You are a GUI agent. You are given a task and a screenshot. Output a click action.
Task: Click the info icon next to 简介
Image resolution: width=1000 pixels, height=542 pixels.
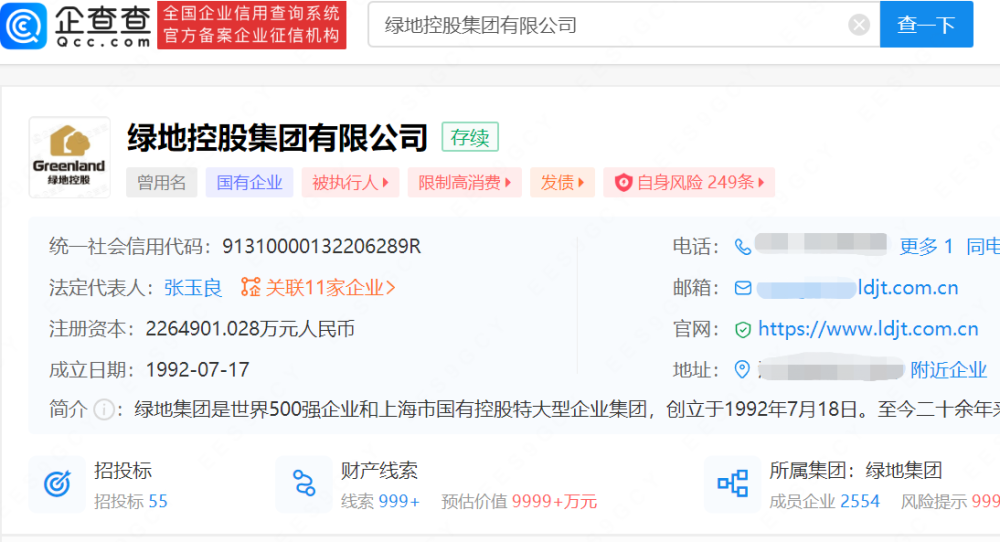(103, 409)
